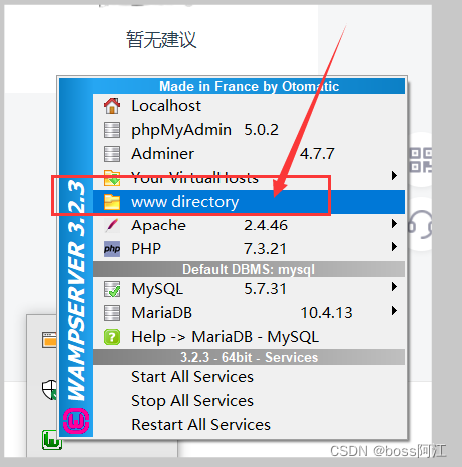462x467 pixels.
Task: Click the Localhost house icon
Action: pos(112,106)
